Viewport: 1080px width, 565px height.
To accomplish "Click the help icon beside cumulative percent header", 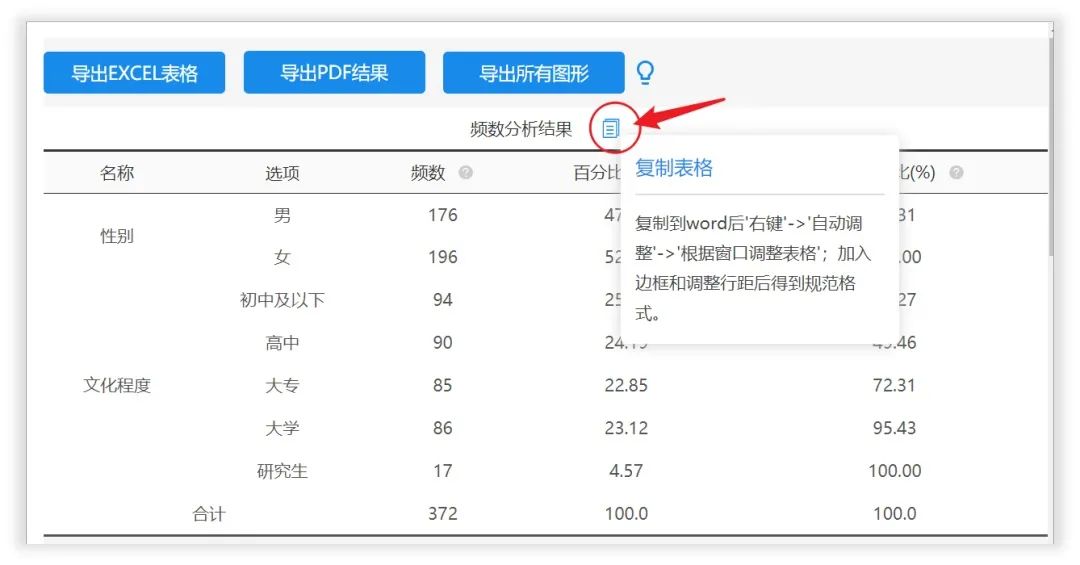I will pos(956,172).
